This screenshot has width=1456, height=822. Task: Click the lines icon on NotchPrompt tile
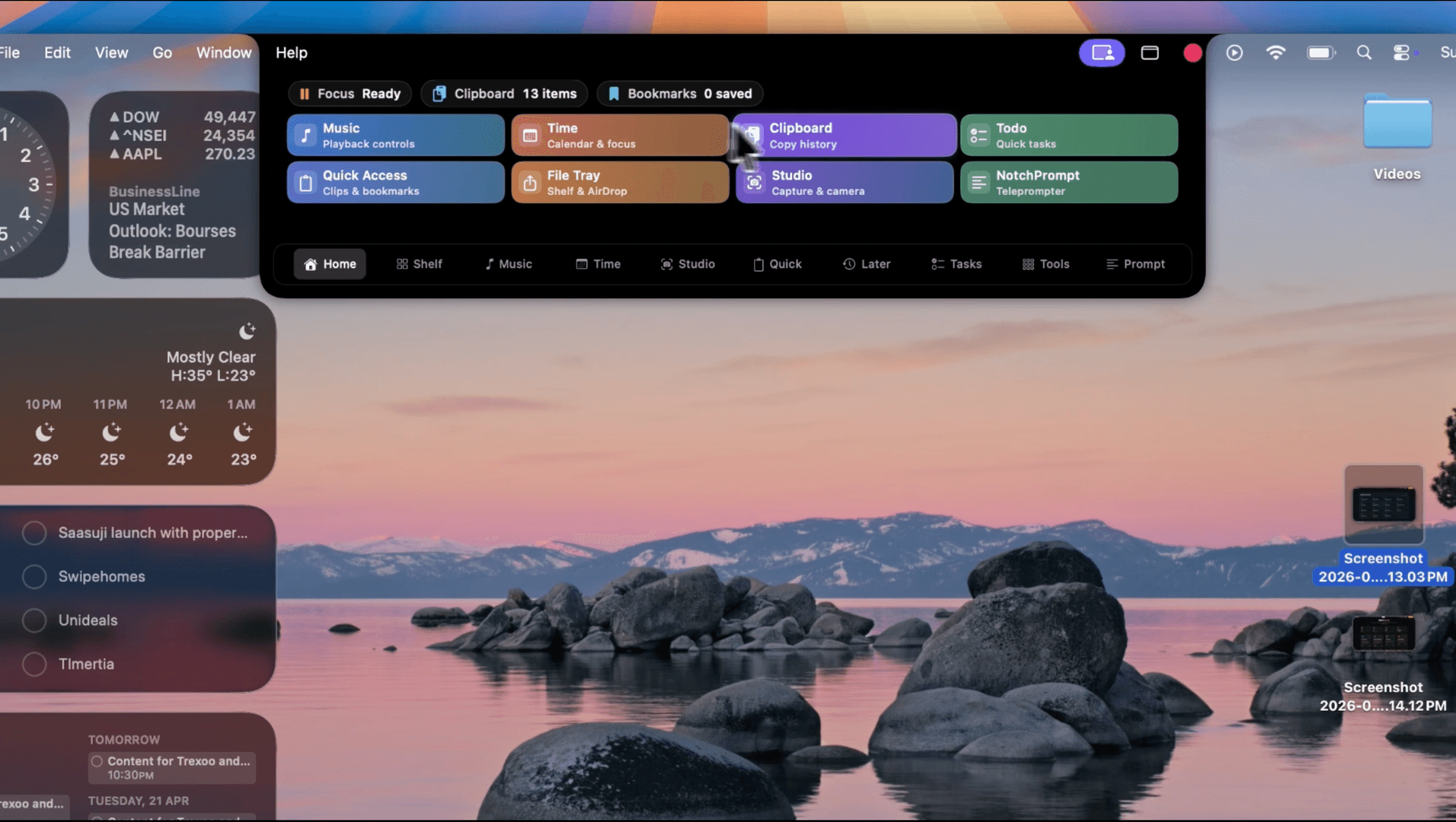click(979, 183)
